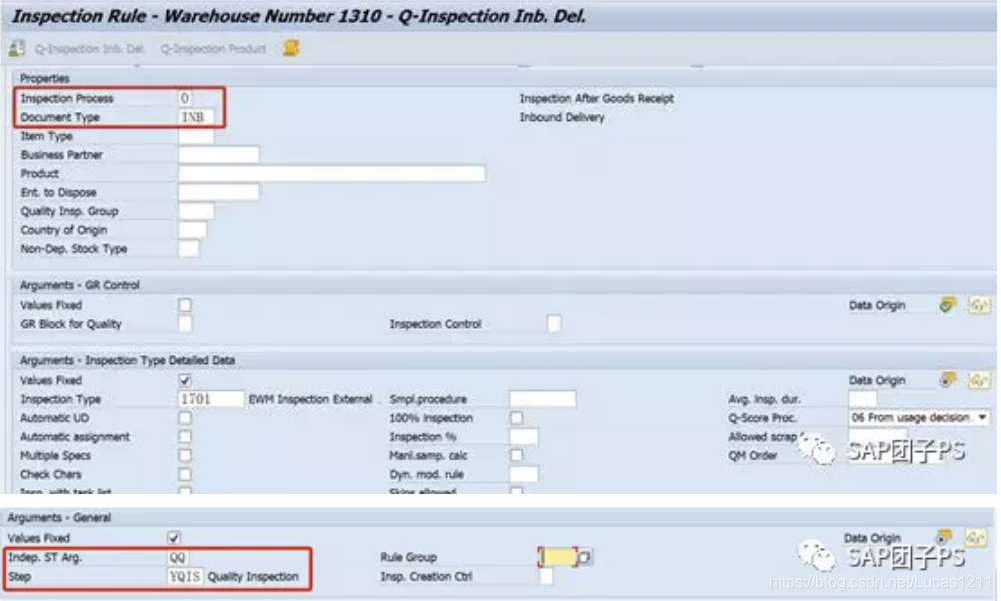Screen dimensions: 1001x601
Task: Click the Non-Dep. Stock Type field
Action: (189, 249)
